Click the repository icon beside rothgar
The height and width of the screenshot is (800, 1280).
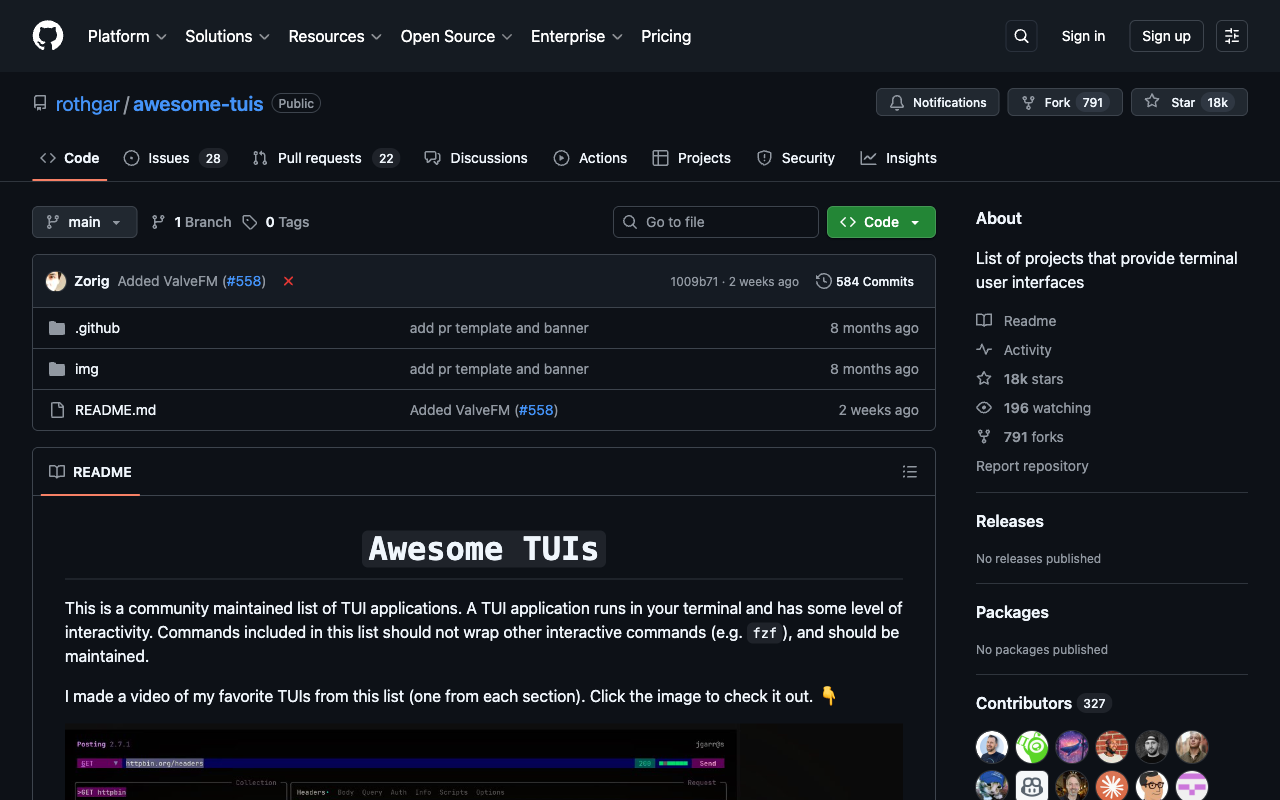pos(40,103)
